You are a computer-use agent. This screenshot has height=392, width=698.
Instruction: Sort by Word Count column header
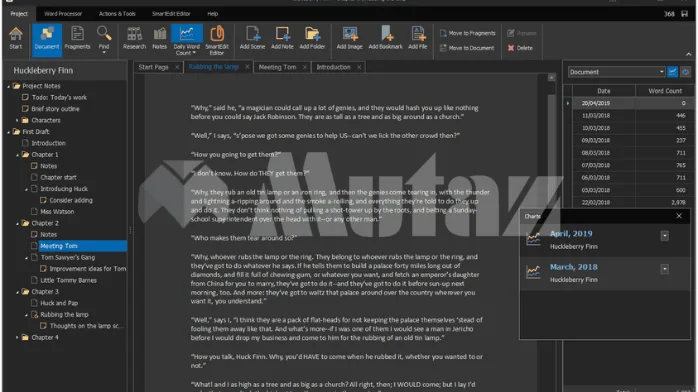click(x=665, y=91)
